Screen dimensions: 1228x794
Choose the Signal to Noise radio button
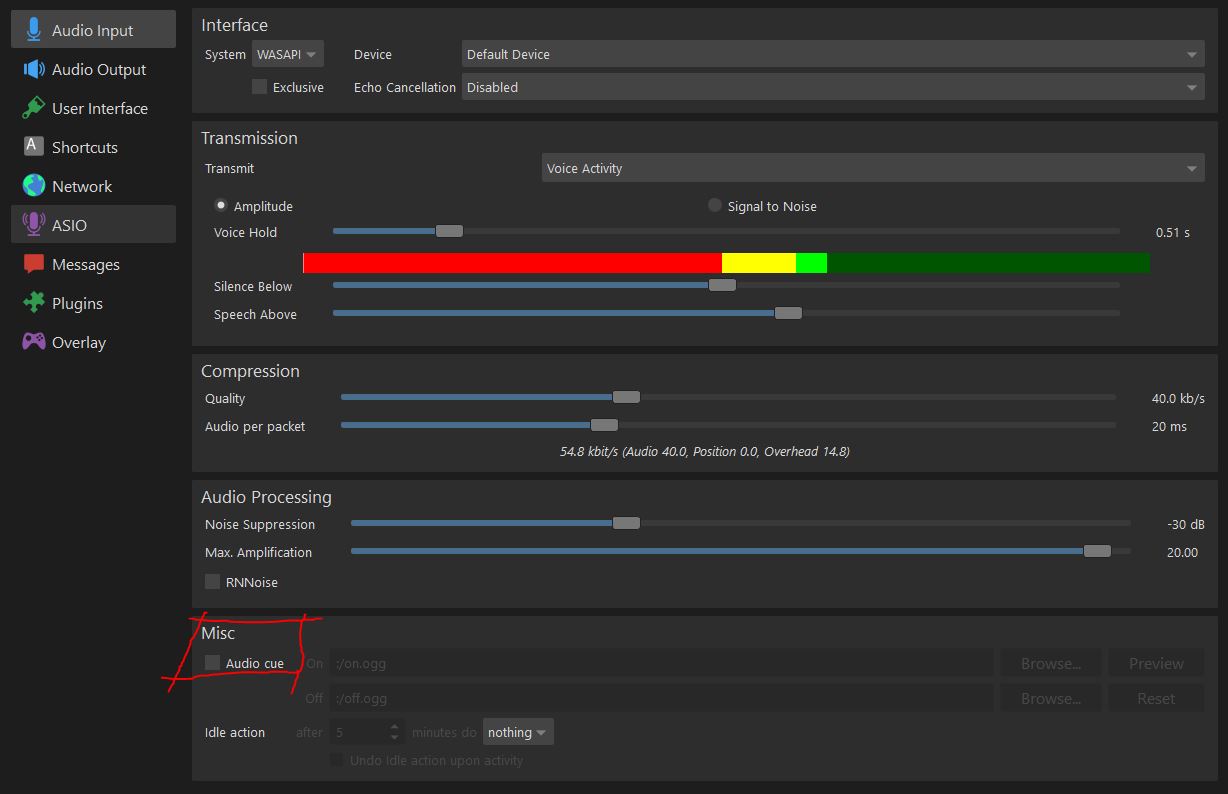(714, 205)
